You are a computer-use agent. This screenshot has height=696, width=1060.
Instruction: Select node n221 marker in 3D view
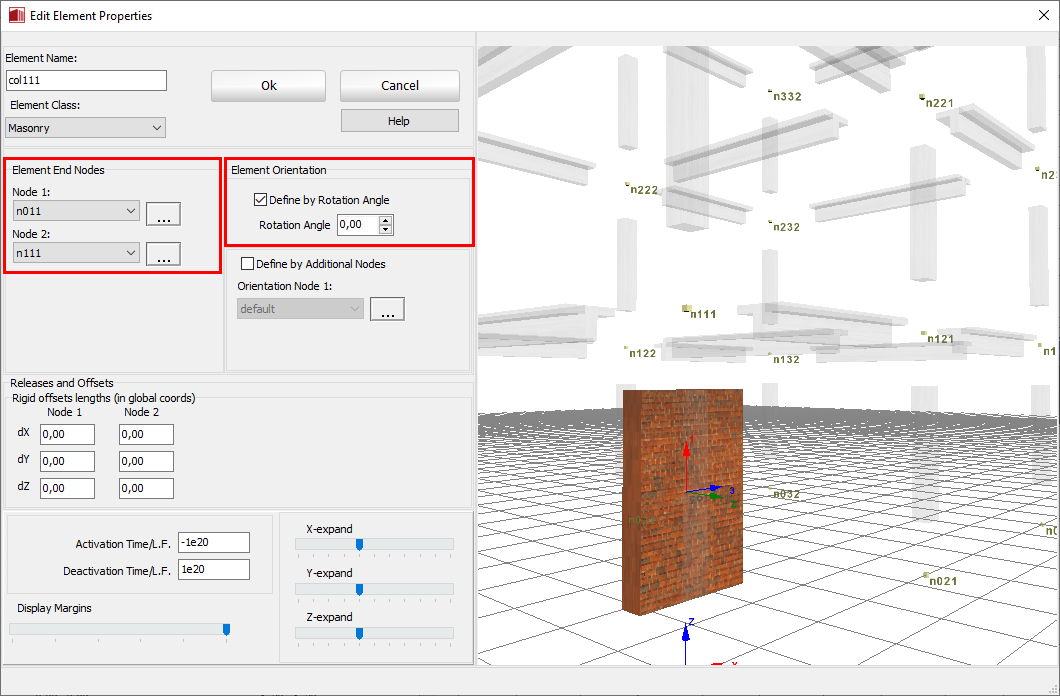coord(922,98)
